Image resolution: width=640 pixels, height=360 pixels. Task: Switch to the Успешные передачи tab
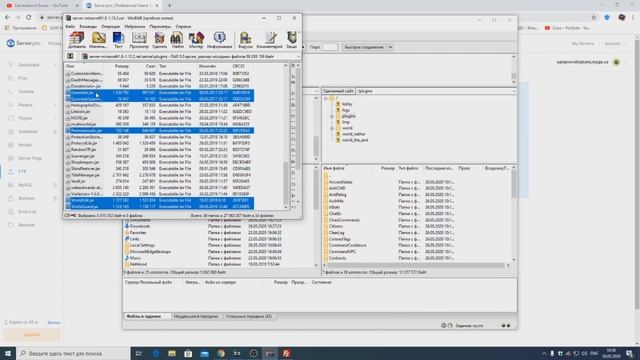[249, 316]
